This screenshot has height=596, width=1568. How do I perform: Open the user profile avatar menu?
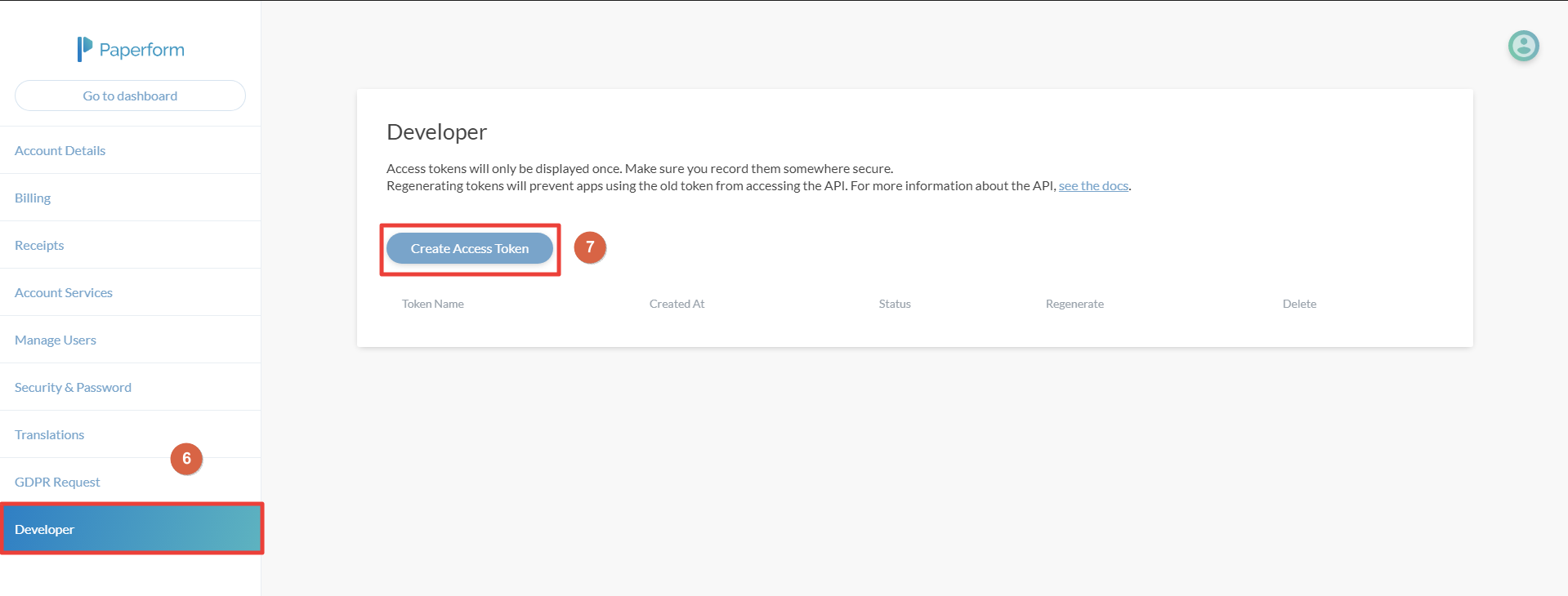click(x=1523, y=46)
